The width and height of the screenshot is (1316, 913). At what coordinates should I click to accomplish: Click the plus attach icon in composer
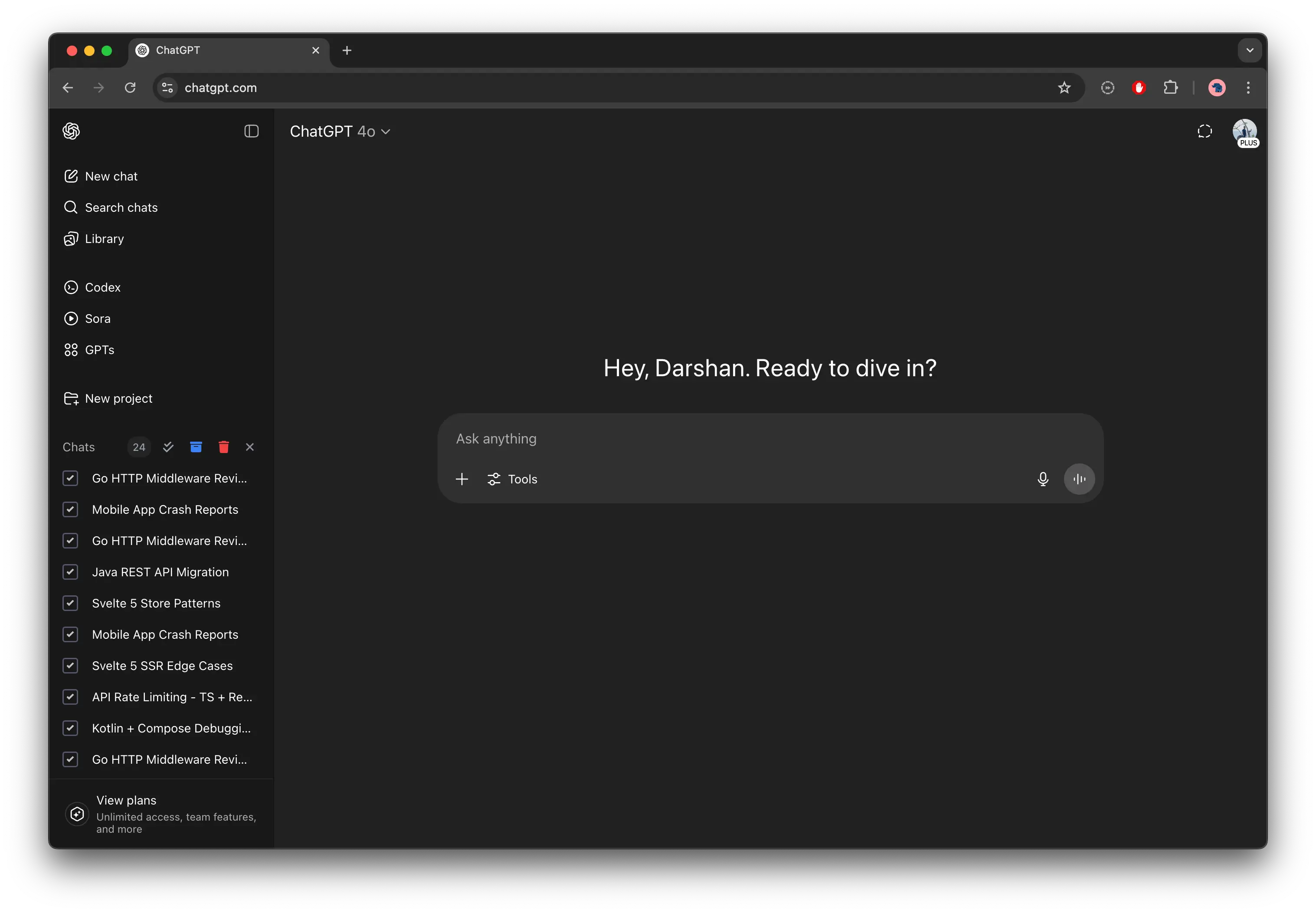pos(462,479)
